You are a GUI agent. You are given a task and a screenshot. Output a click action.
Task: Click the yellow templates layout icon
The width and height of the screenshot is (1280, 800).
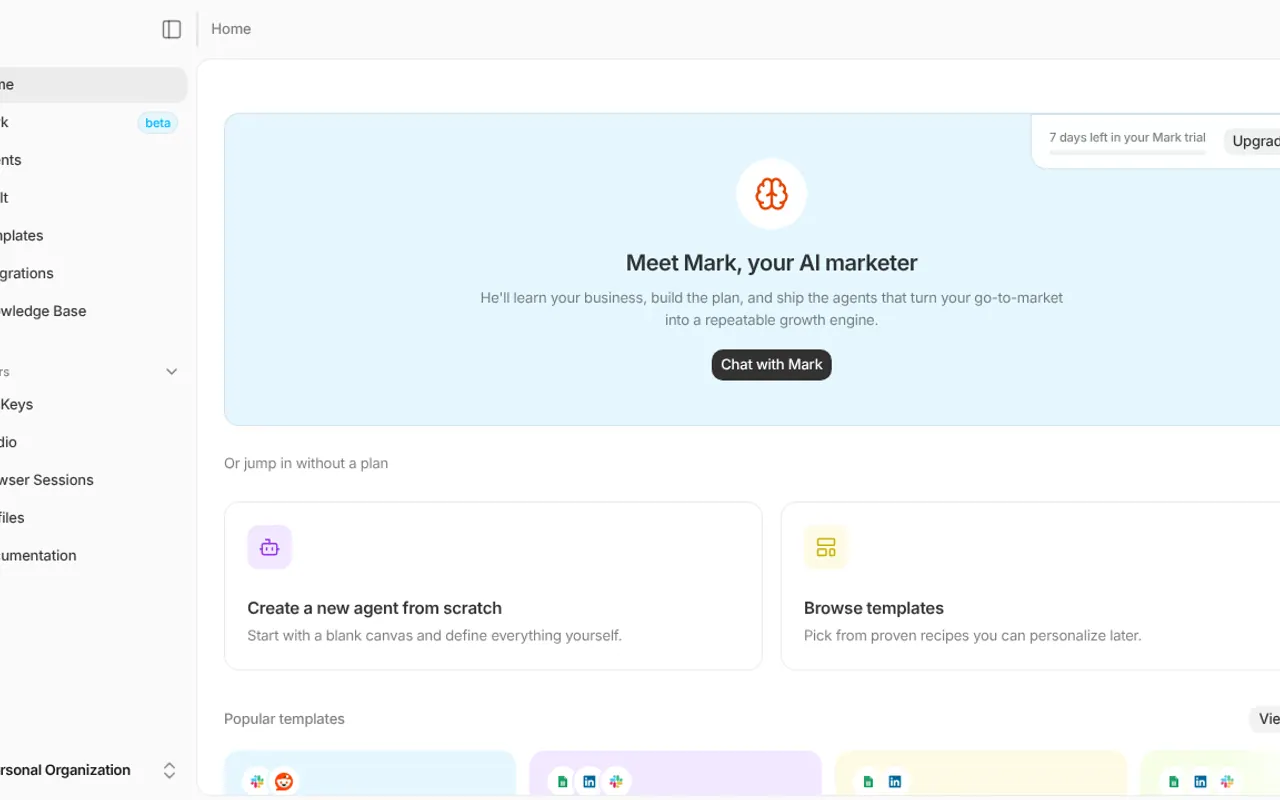pyautogui.click(x=826, y=547)
